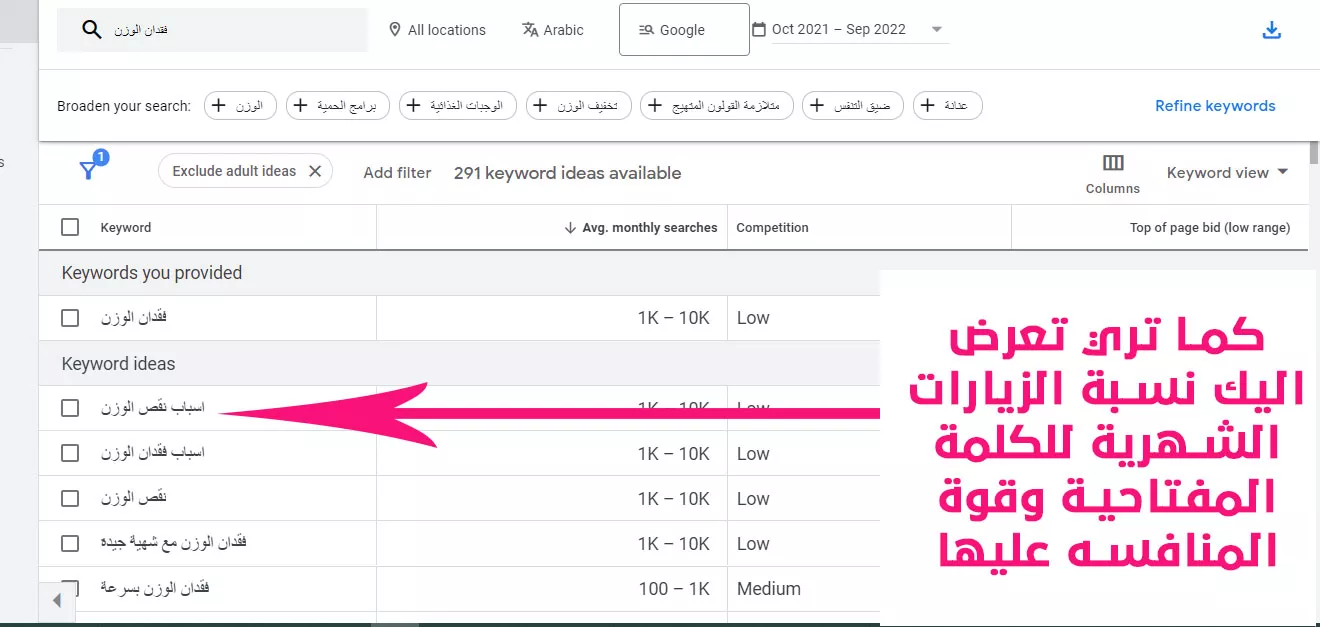The height and width of the screenshot is (627, 1320).
Task: Add the 'الوزن' broaden-search chip
Action: pos(240,106)
